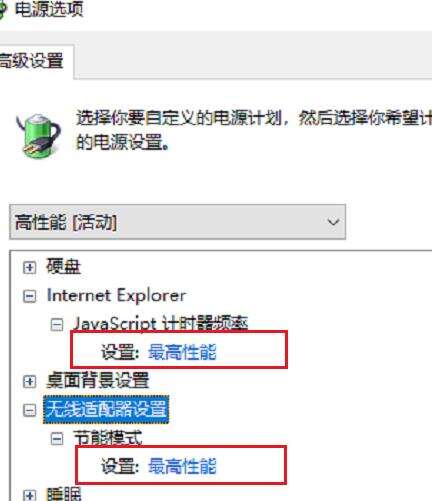This screenshot has height=501, width=432.
Task: Expand the 硬盘 tree node
Action: 29,267
